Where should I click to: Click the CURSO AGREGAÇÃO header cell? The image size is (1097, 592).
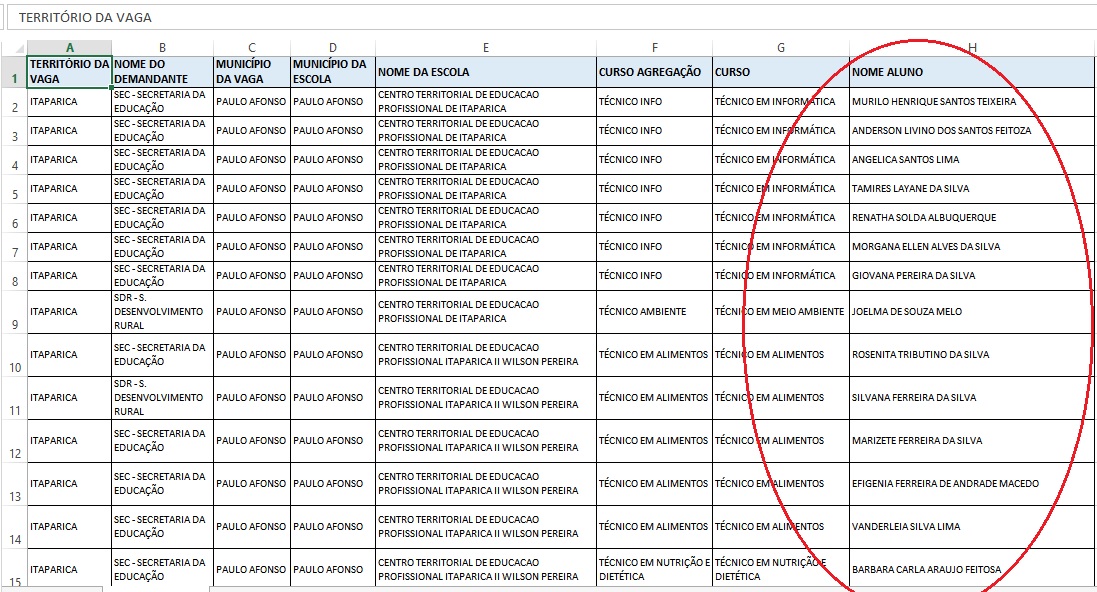(x=653, y=72)
